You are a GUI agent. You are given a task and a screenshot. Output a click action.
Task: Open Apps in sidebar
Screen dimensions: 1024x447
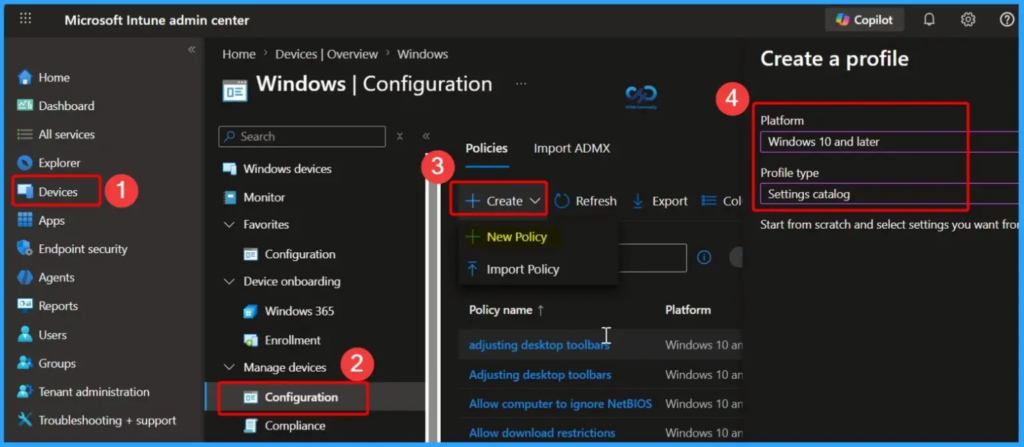(41, 220)
